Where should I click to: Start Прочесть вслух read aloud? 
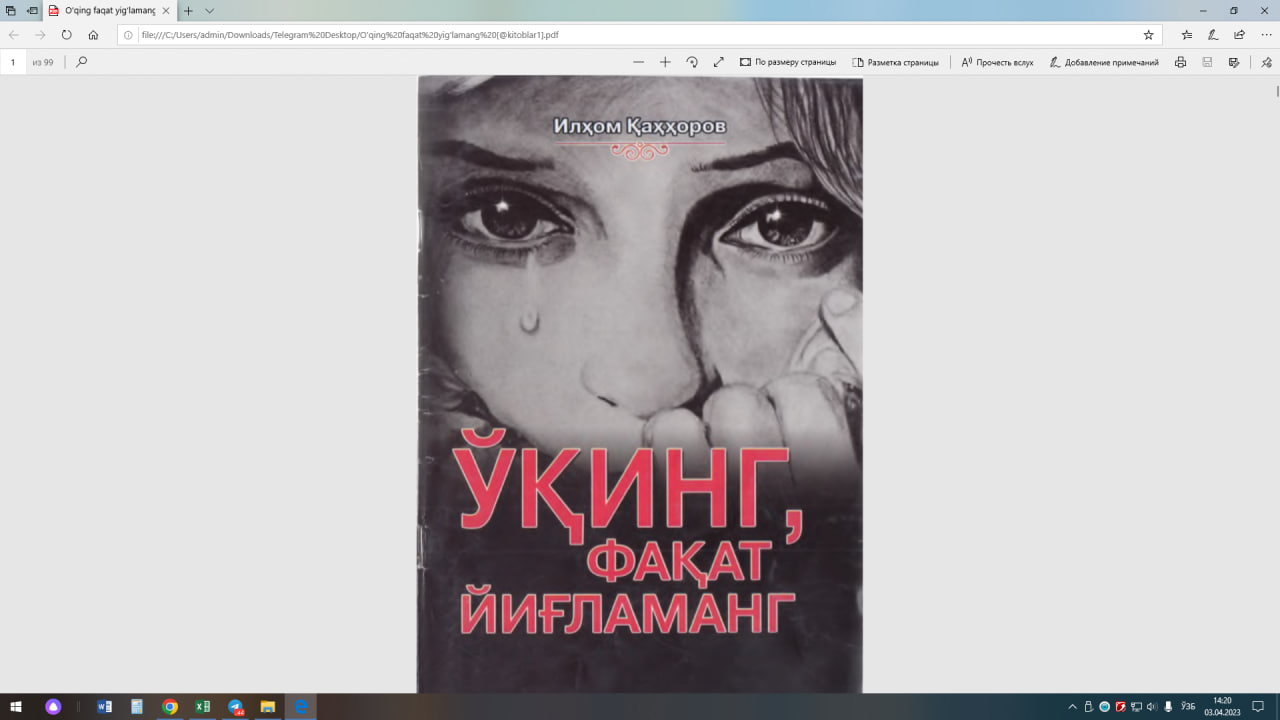(996, 61)
